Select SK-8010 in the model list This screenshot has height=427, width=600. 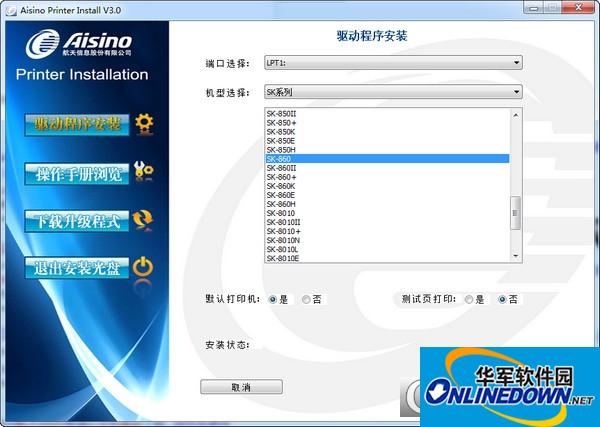point(387,213)
